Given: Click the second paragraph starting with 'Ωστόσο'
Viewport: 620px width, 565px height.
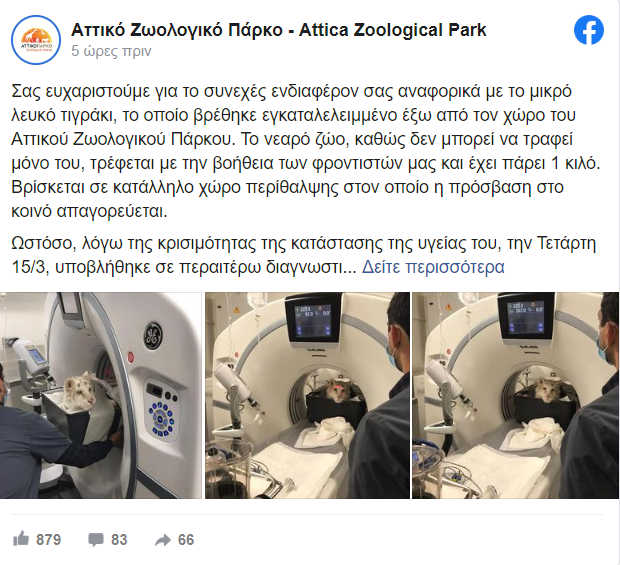Looking at the screenshot, I should pyautogui.click(x=303, y=255).
